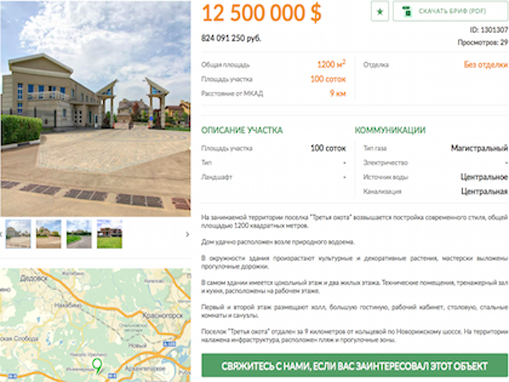Click the Ландшафт label
Image resolution: width=509 pixels, height=382 pixels.
[217, 177]
